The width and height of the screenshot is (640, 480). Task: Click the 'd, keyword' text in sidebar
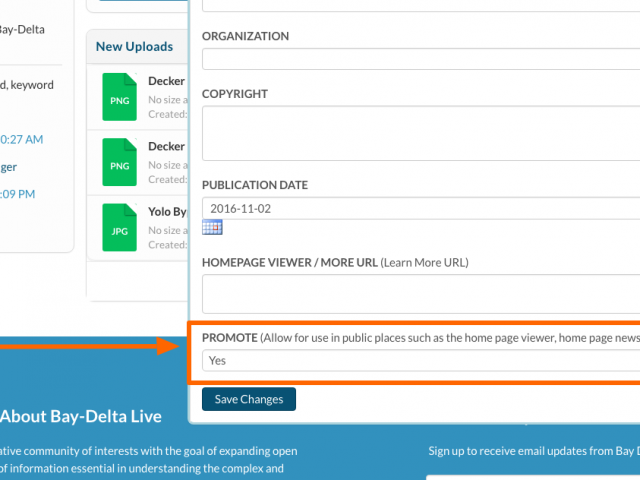pyautogui.click(x=27, y=85)
